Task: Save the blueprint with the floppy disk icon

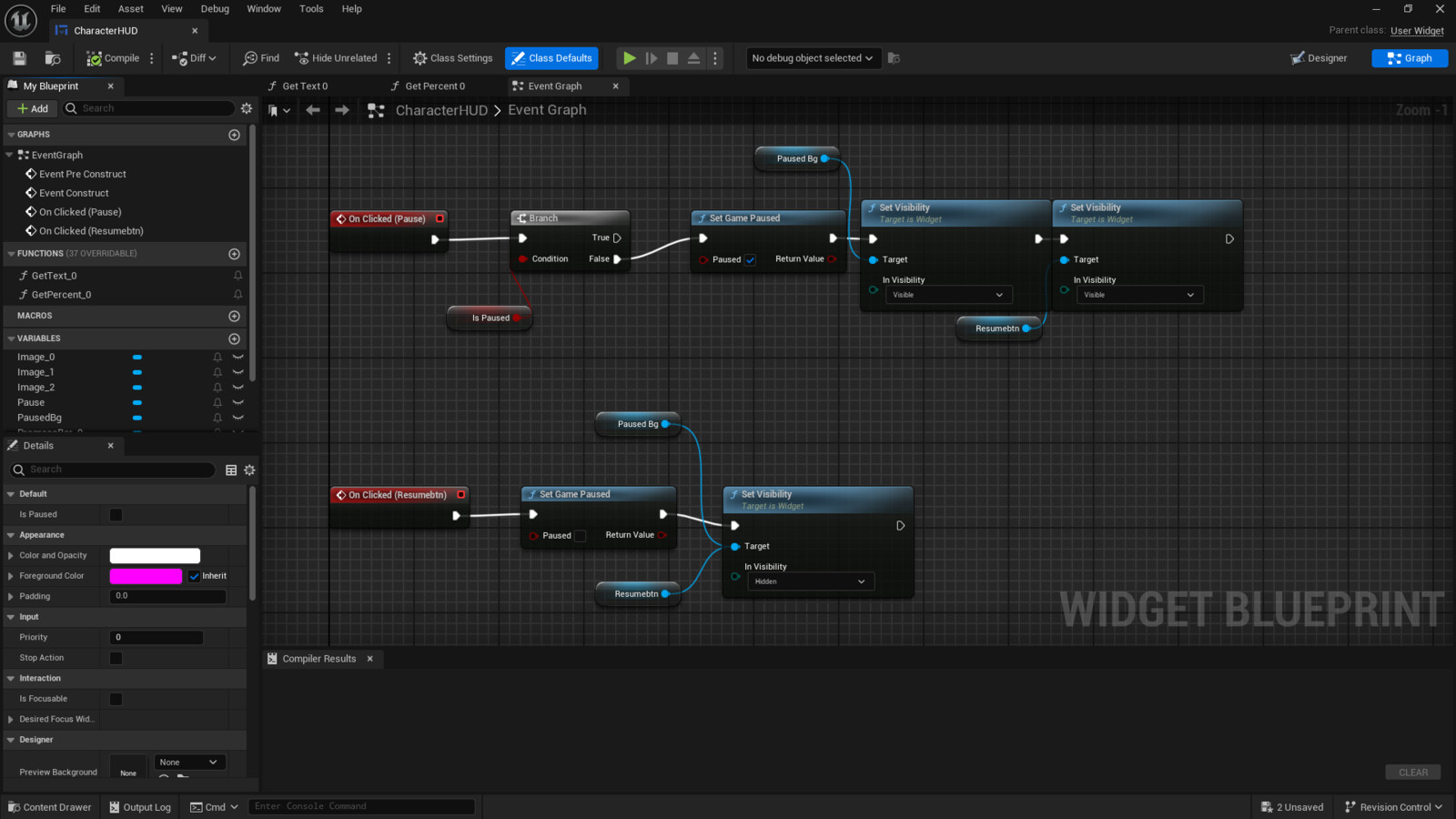Action: tap(19, 58)
